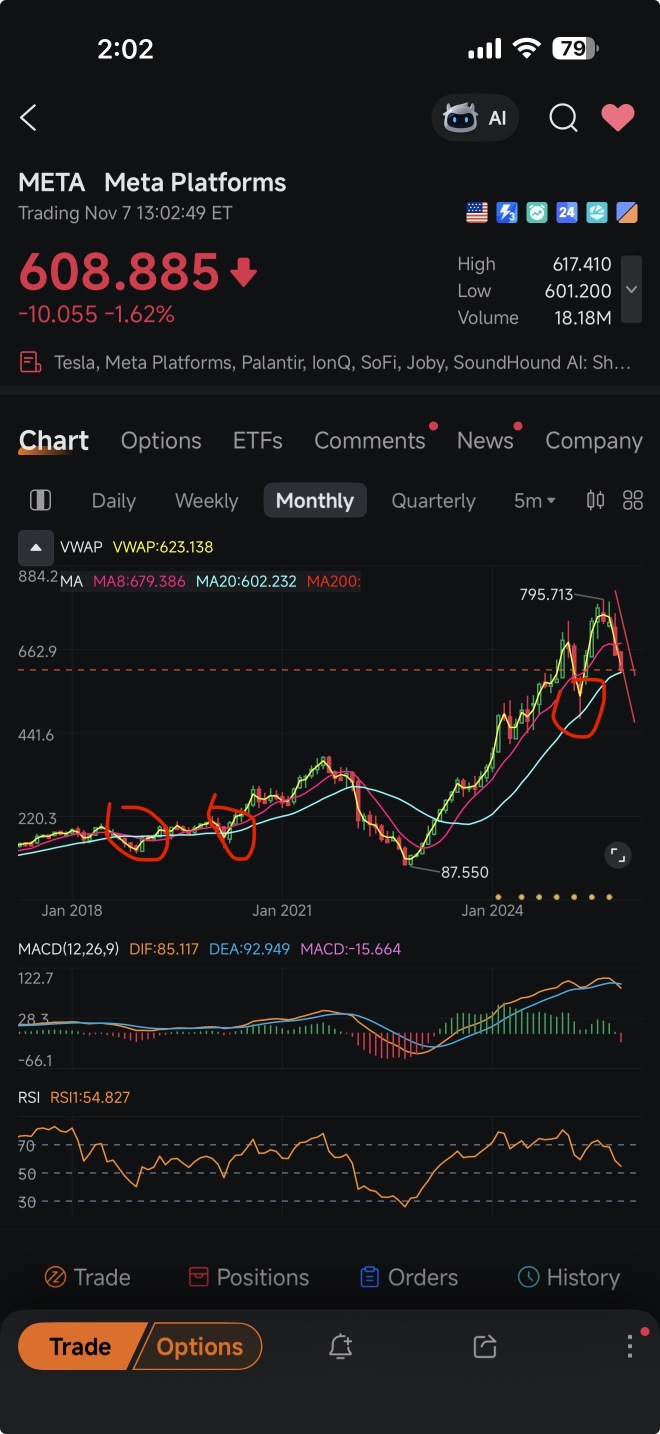Viewport: 660px width, 1434px height.
Task: Tap the fullscreen expand chart icon
Action: [618, 854]
